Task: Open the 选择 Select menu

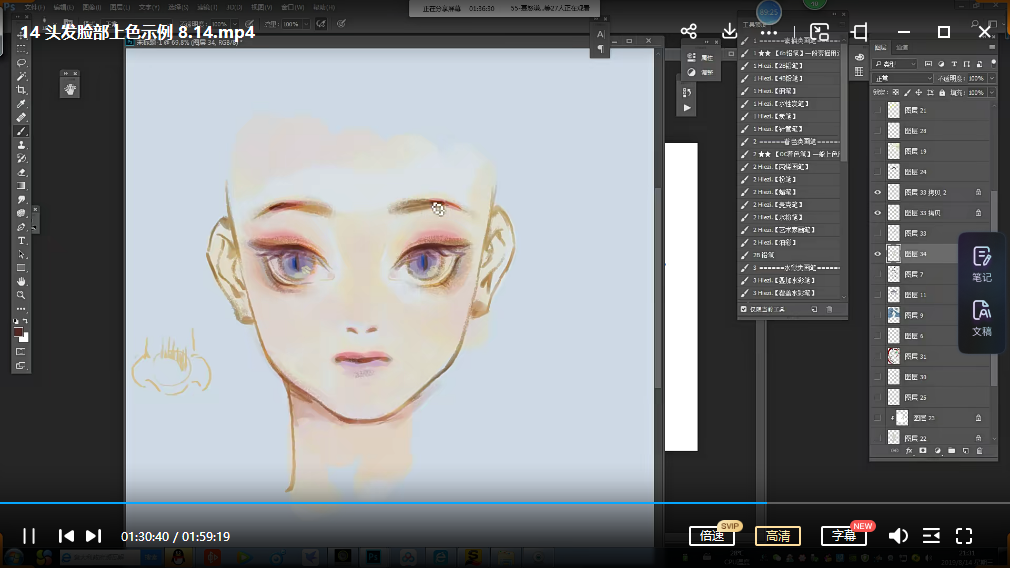Action: [177, 8]
